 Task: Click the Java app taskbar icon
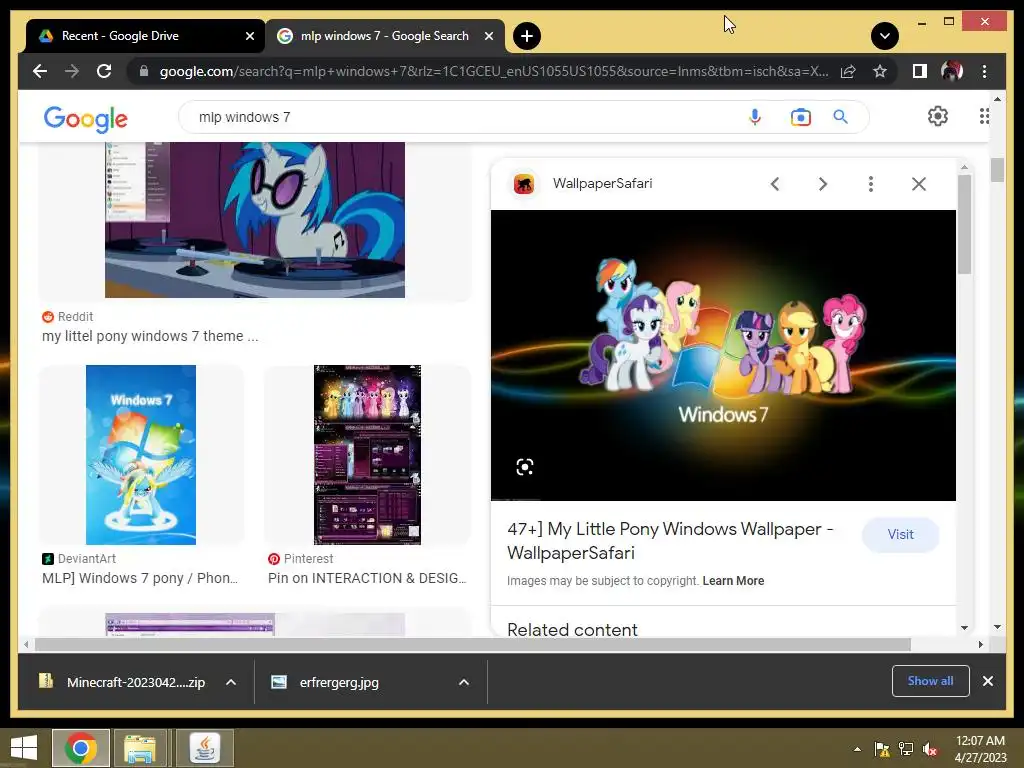(x=204, y=748)
